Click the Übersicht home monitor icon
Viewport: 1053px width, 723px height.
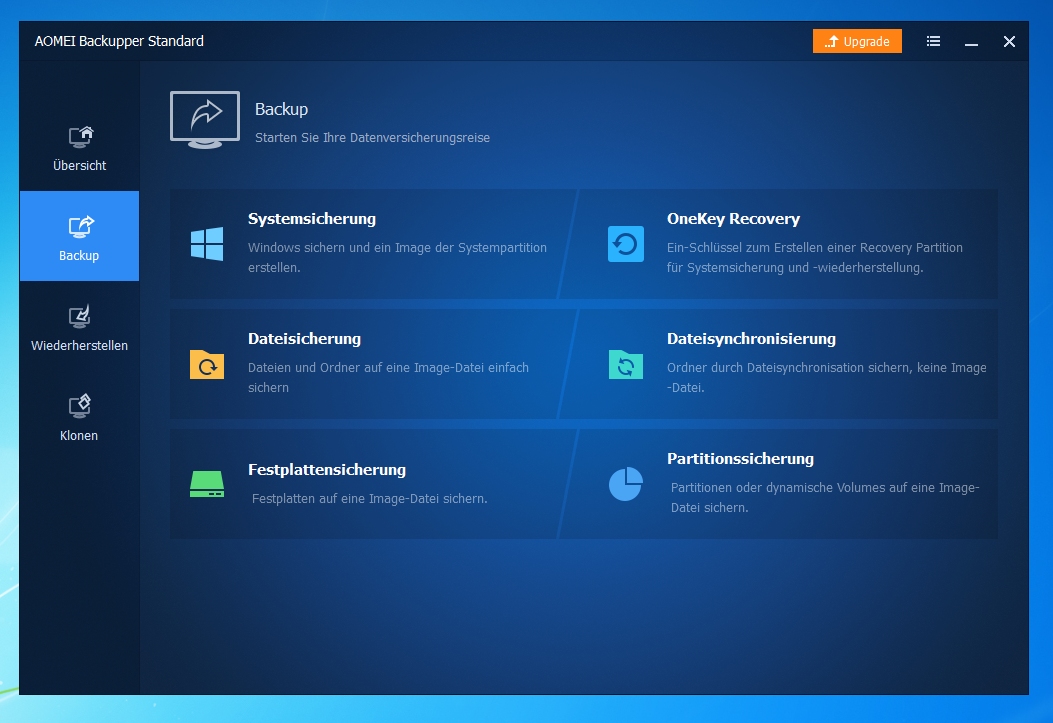[x=81, y=136]
